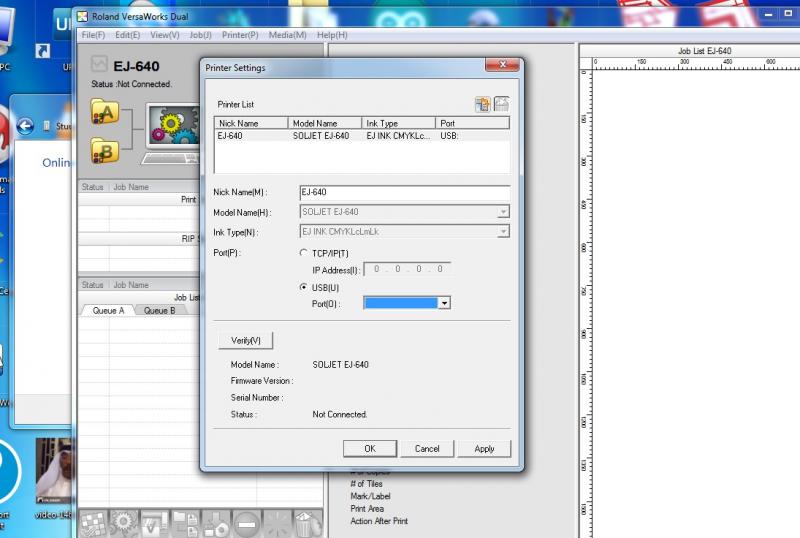Click the back arrow in the background window
Screen dimensions: 800x538
click(25, 126)
